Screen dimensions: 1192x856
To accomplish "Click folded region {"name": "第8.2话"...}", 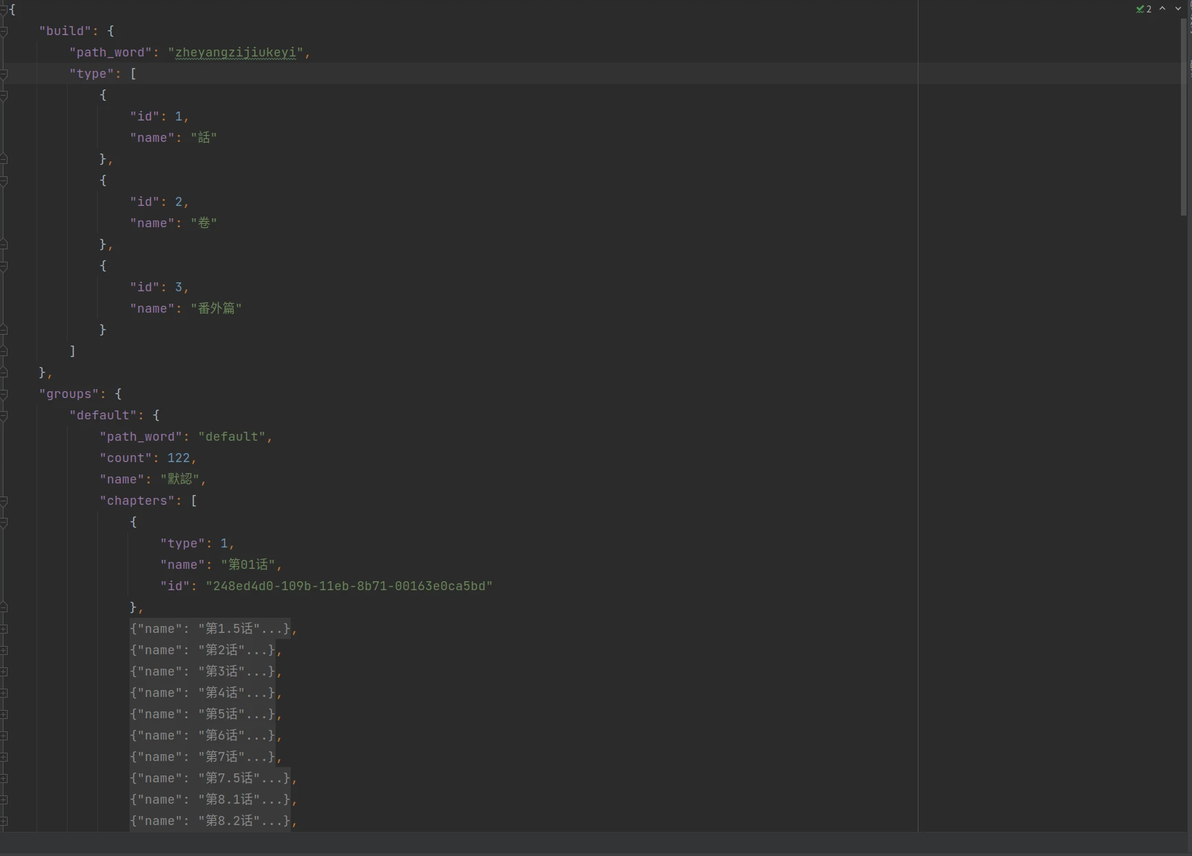I will click(210, 821).
